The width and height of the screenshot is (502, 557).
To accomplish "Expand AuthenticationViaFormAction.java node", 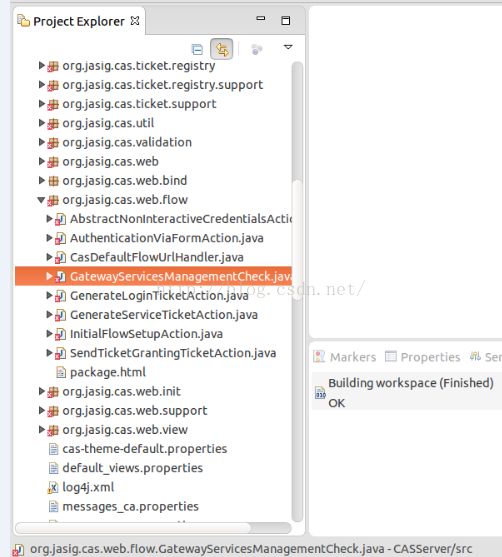I will tap(49, 238).
